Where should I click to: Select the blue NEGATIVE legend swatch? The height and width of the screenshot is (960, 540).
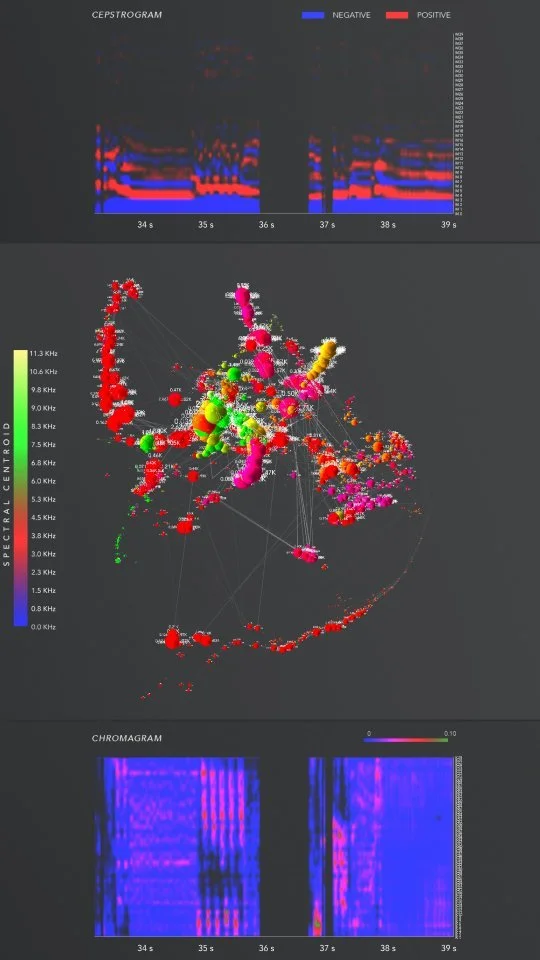(313, 15)
